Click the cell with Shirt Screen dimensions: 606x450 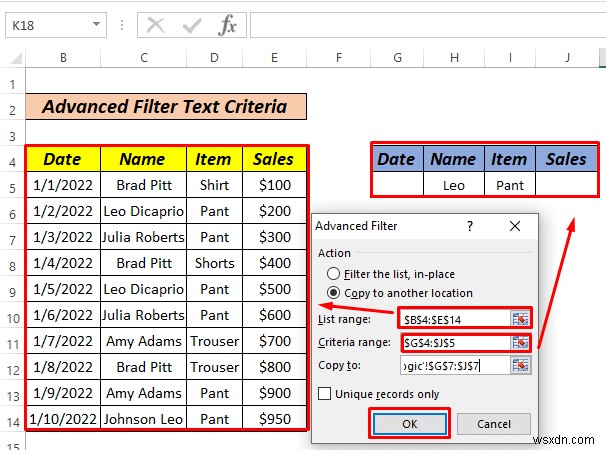[214, 185]
